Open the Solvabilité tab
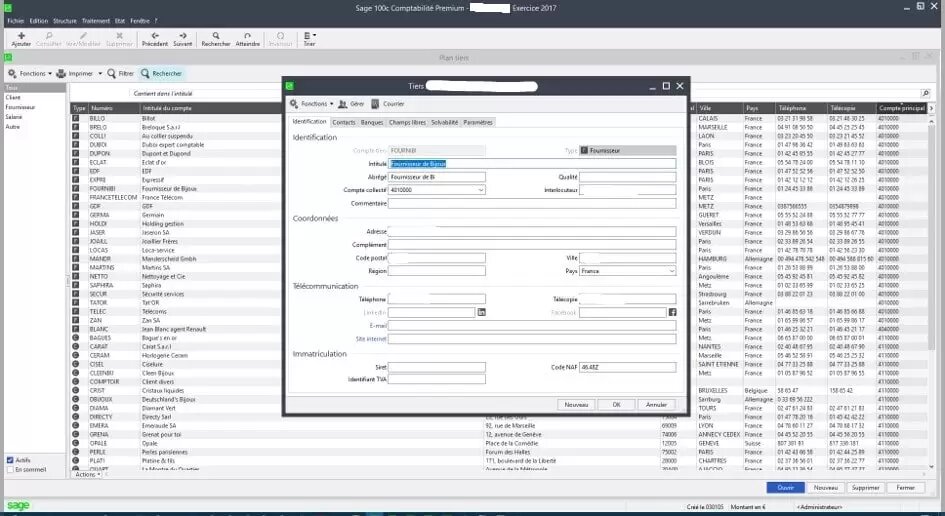945x516 pixels. (444, 122)
